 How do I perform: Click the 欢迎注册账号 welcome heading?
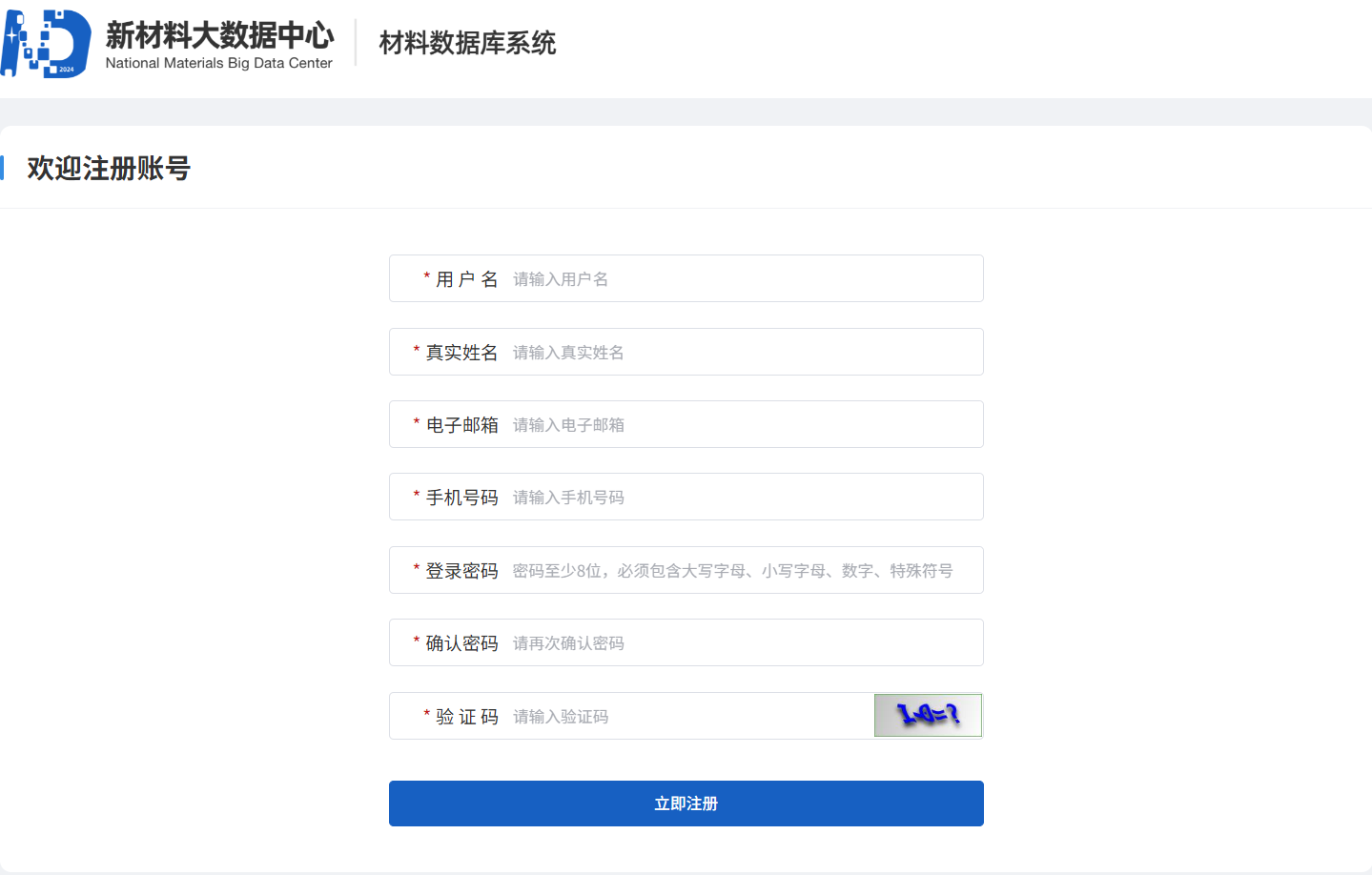108,168
